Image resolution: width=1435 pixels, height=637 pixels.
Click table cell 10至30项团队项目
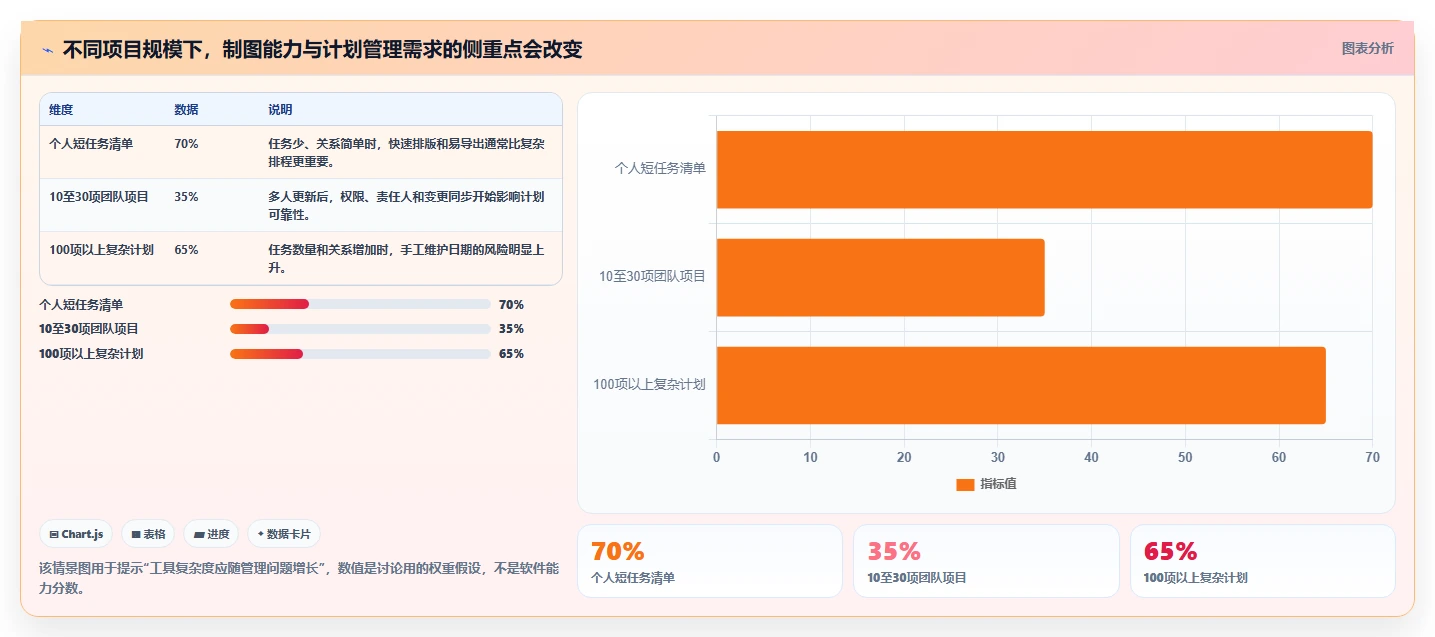pos(99,197)
